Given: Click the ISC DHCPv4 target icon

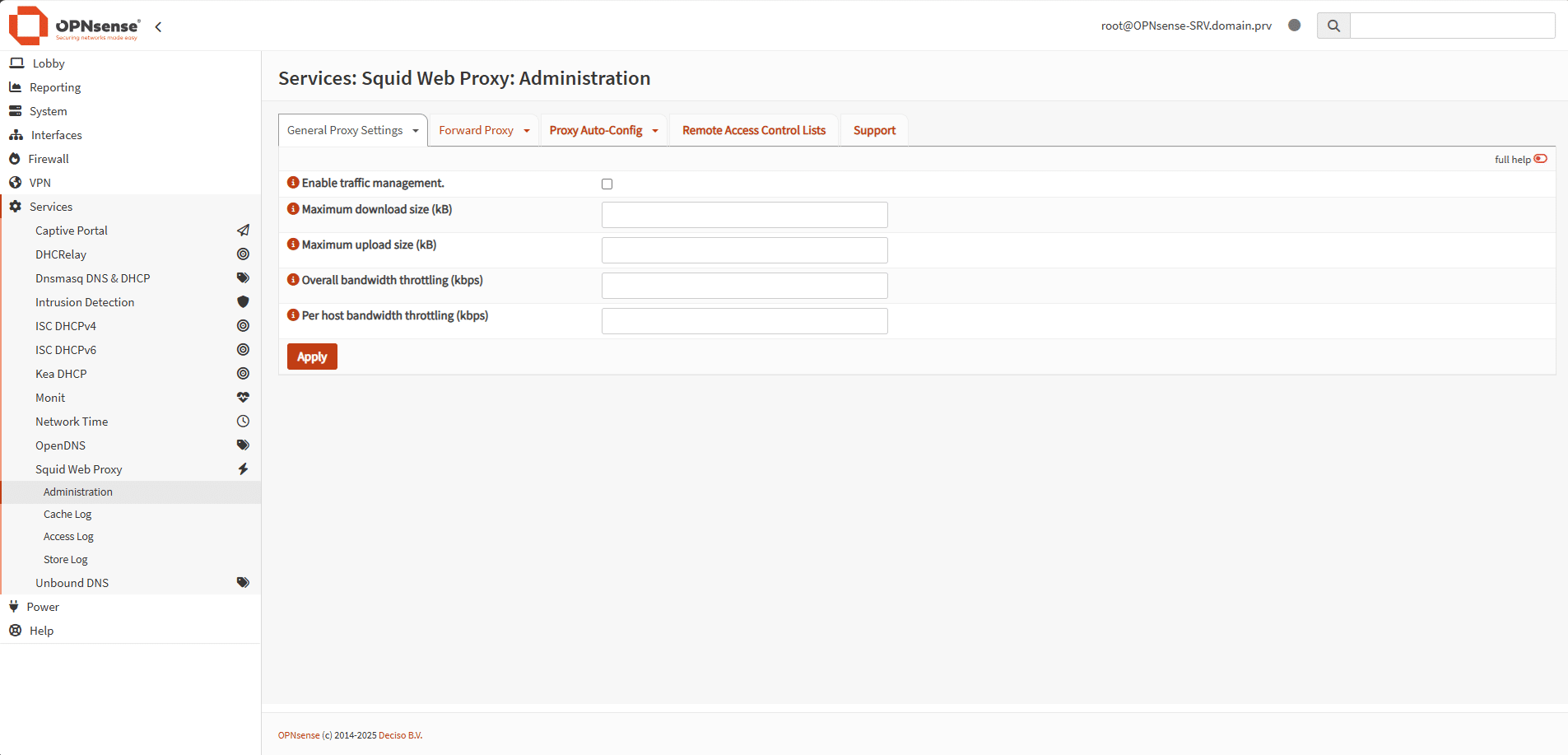Looking at the screenshot, I should 243,326.
